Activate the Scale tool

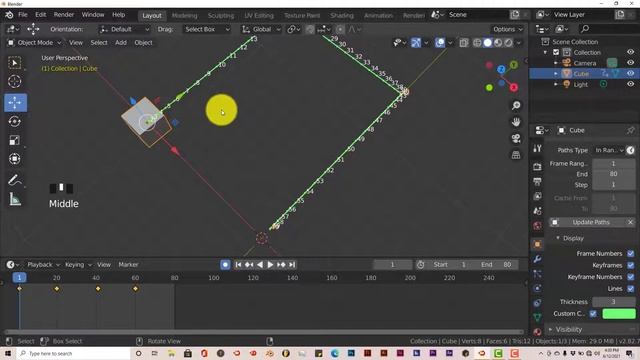pyautogui.click(x=15, y=140)
